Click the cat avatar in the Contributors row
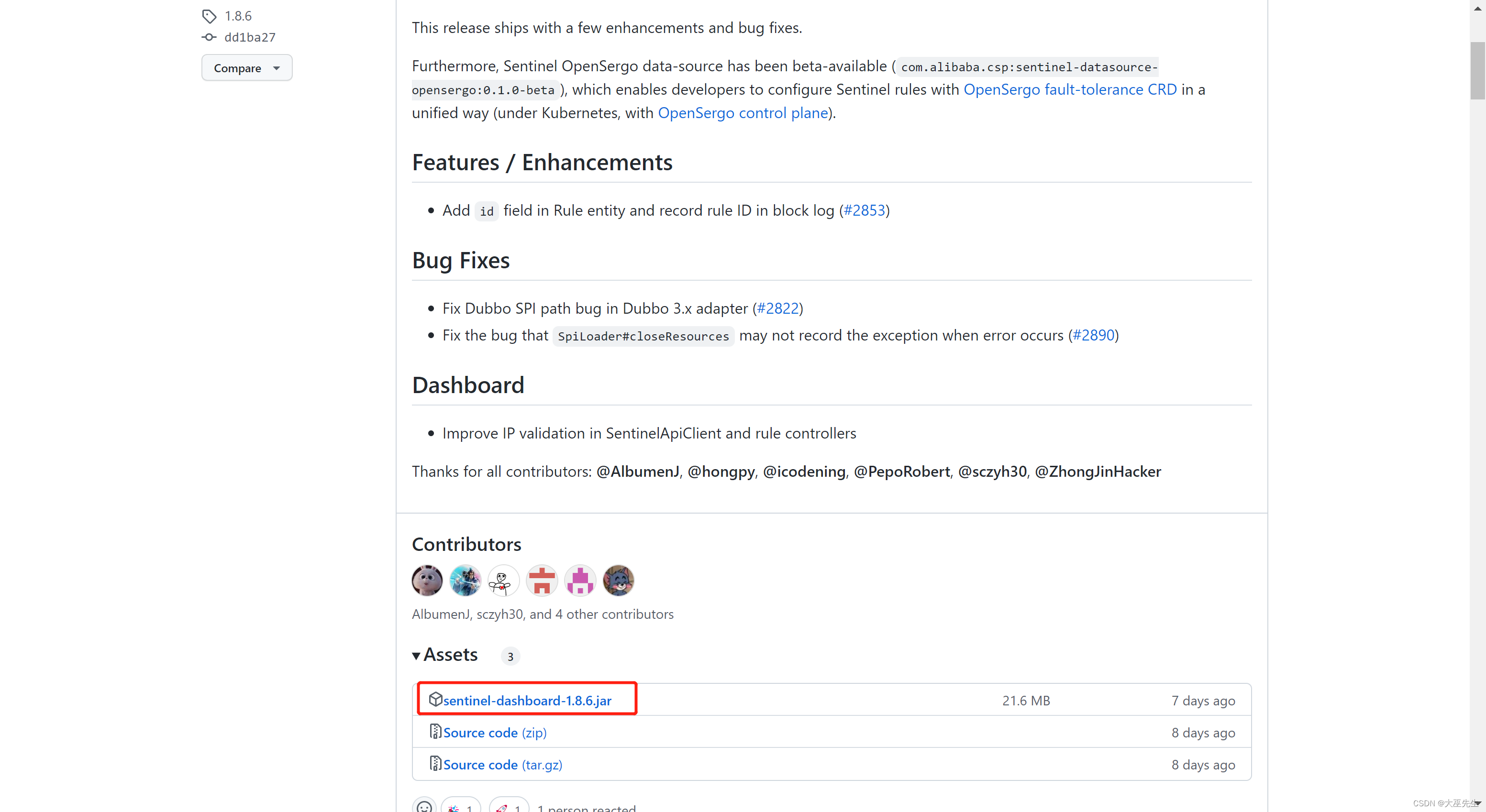Image resolution: width=1486 pixels, height=812 pixels. 618,580
